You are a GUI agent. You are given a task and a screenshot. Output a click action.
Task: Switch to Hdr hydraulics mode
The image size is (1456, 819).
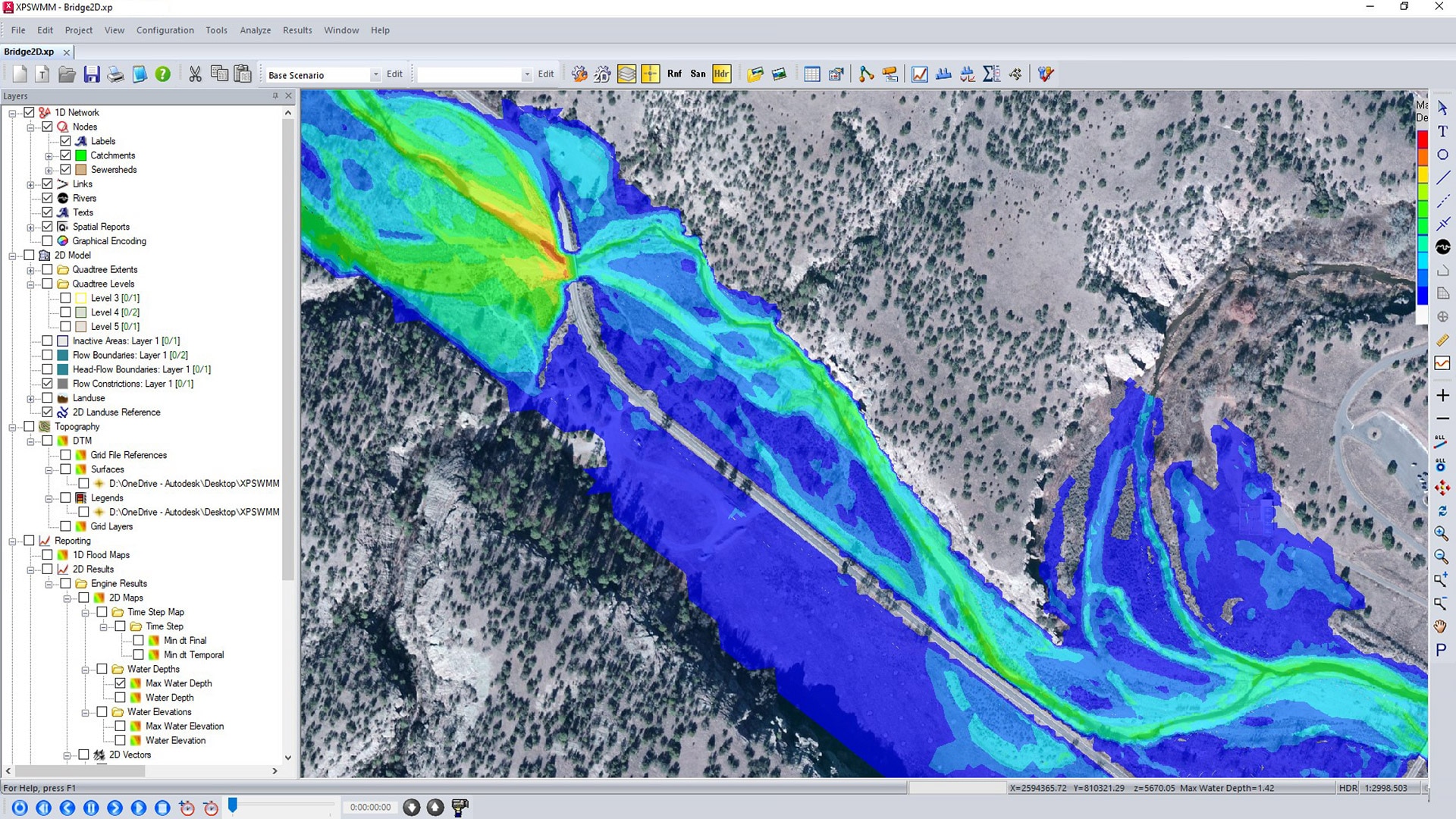pos(721,74)
